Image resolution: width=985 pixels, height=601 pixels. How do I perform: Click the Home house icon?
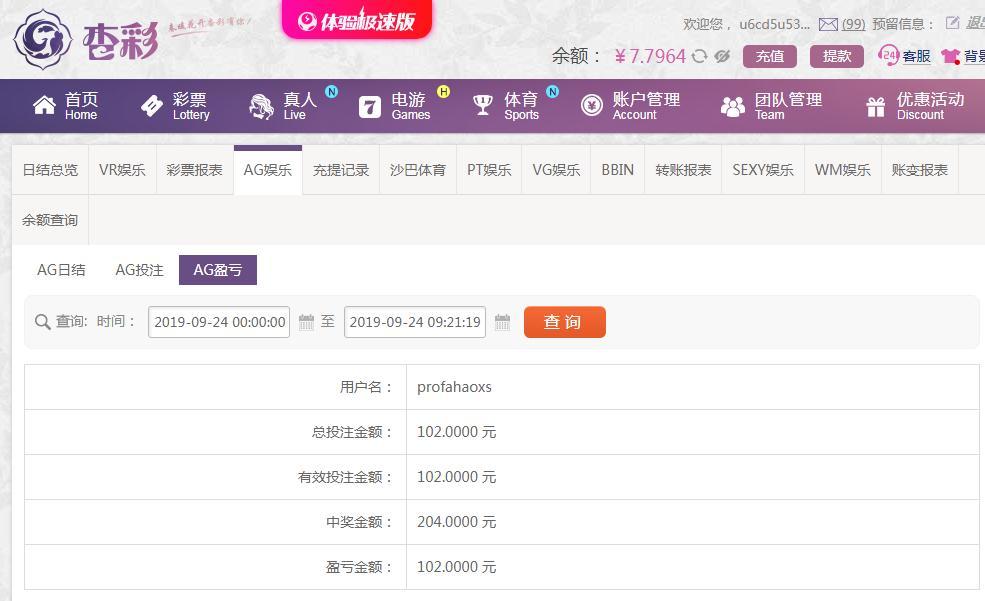tap(45, 106)
